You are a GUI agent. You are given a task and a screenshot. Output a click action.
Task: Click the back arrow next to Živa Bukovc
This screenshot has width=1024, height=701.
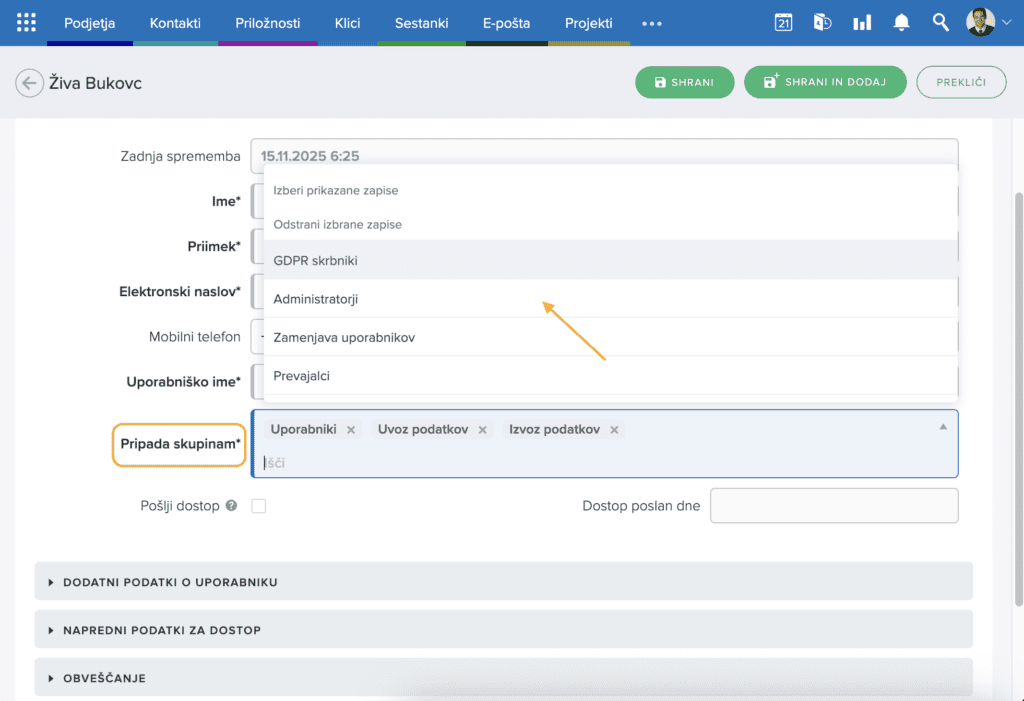coord(29,83)
